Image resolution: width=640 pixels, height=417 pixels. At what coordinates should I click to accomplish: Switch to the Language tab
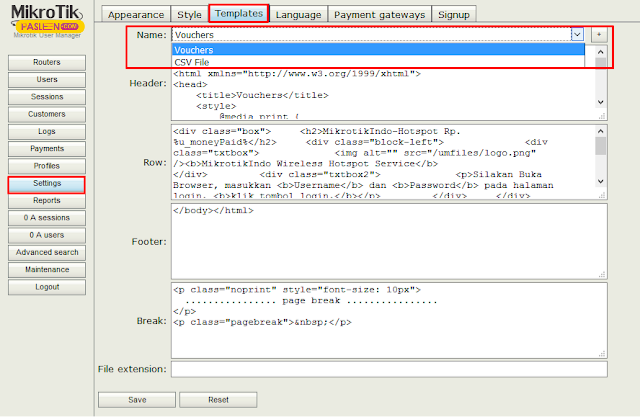pos(298,14)
